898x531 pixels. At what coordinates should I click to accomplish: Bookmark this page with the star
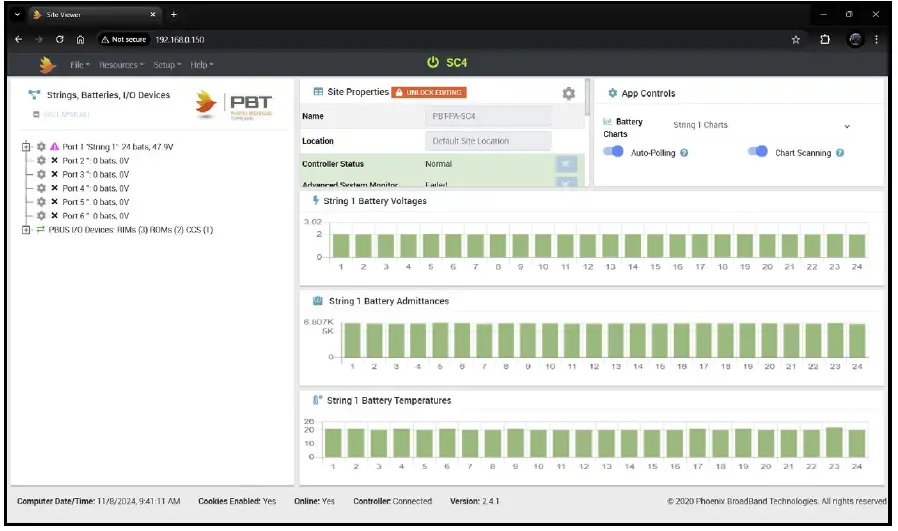click(x=795, y=40)
